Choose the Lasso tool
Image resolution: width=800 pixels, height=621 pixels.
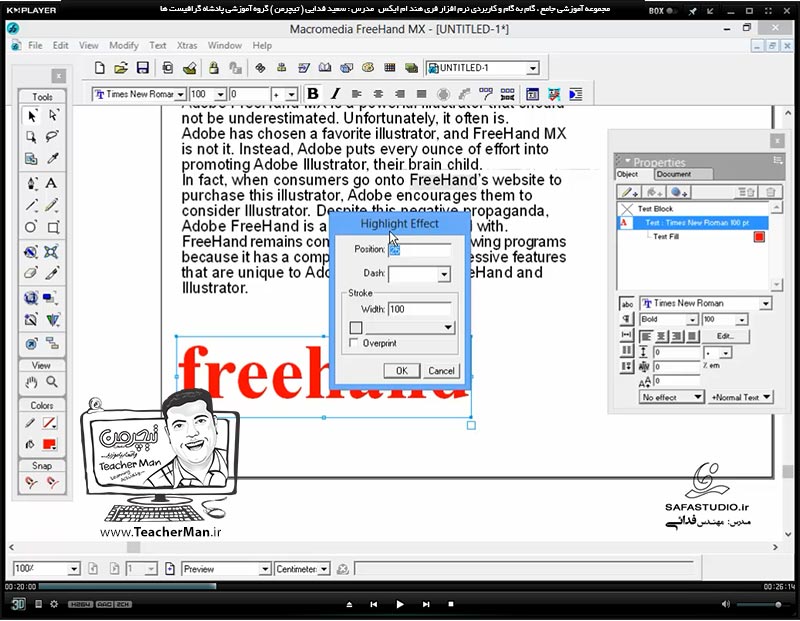pyautogui.click(x=53, y=136)
